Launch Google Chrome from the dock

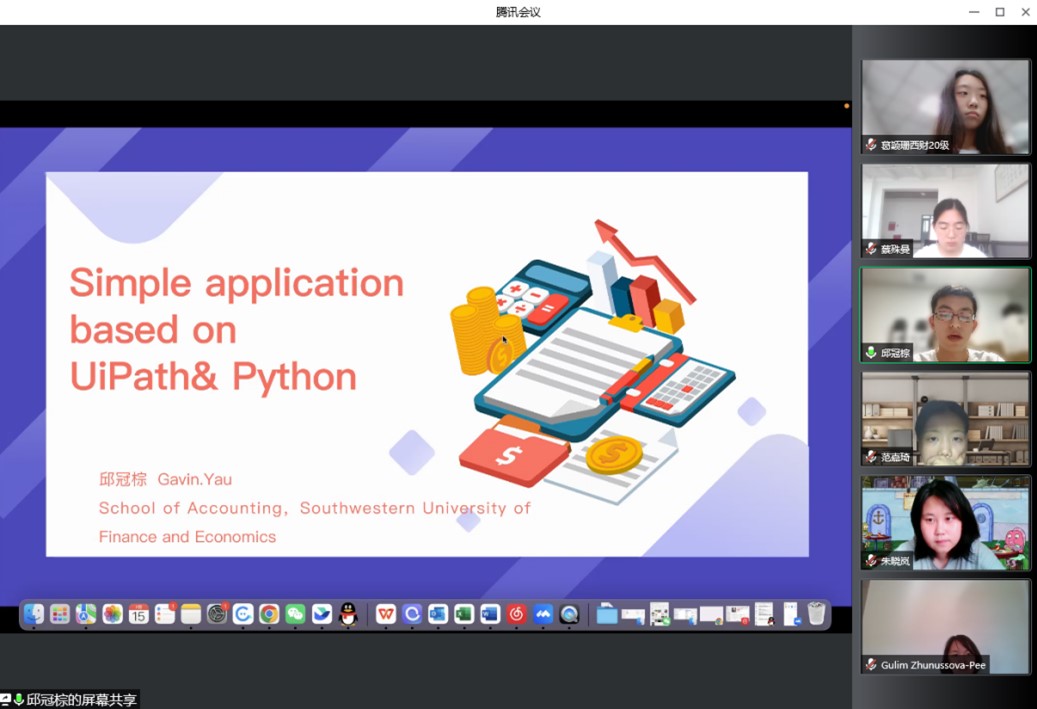[269, 614]
